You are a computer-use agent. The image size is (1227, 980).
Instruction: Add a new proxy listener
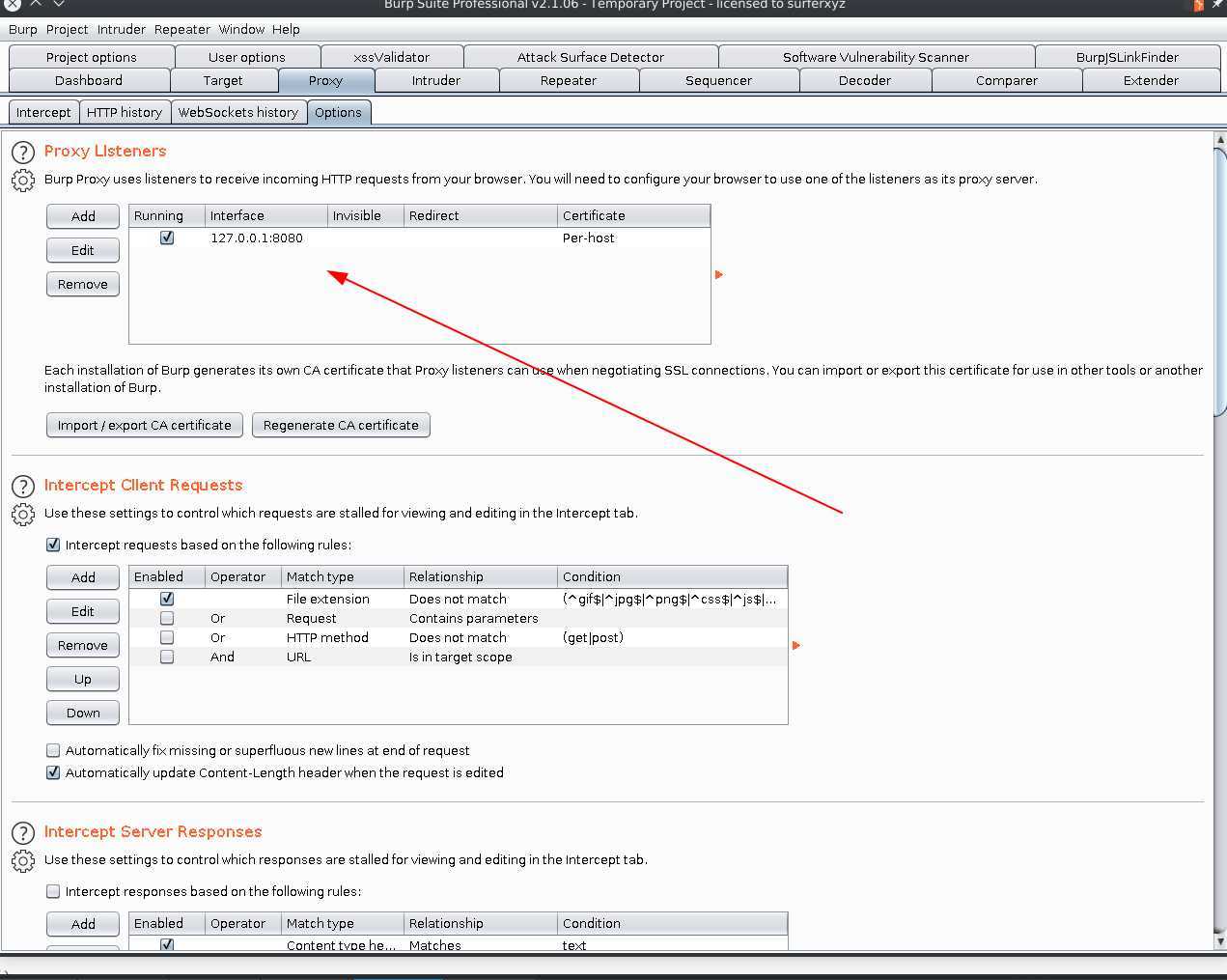click(x=83, y=216)
